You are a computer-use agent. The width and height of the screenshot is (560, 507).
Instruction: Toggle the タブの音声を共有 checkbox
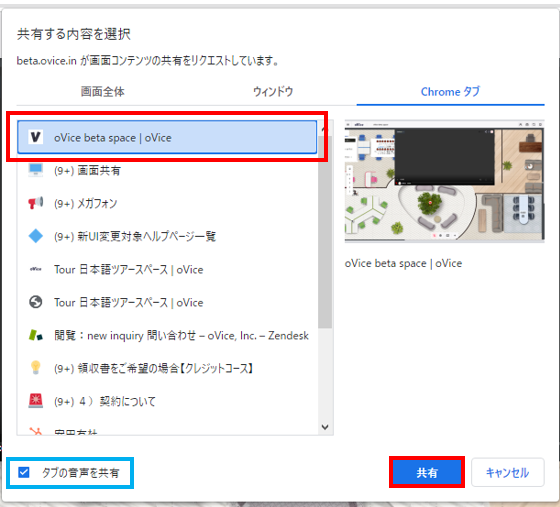point(24,473)
